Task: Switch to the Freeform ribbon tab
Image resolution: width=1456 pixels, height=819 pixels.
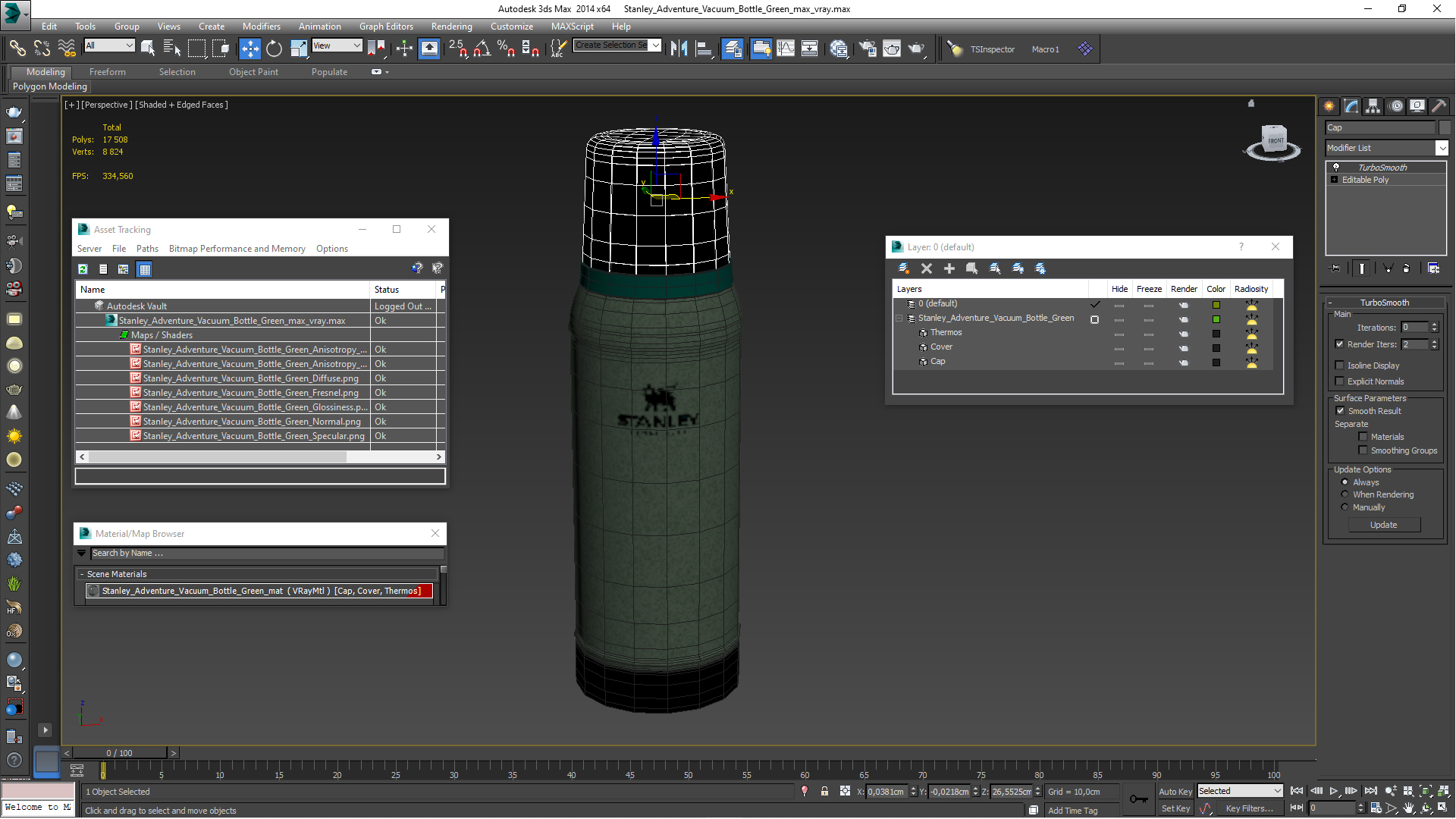Action: pyautogui.click(x=108, y=72)
